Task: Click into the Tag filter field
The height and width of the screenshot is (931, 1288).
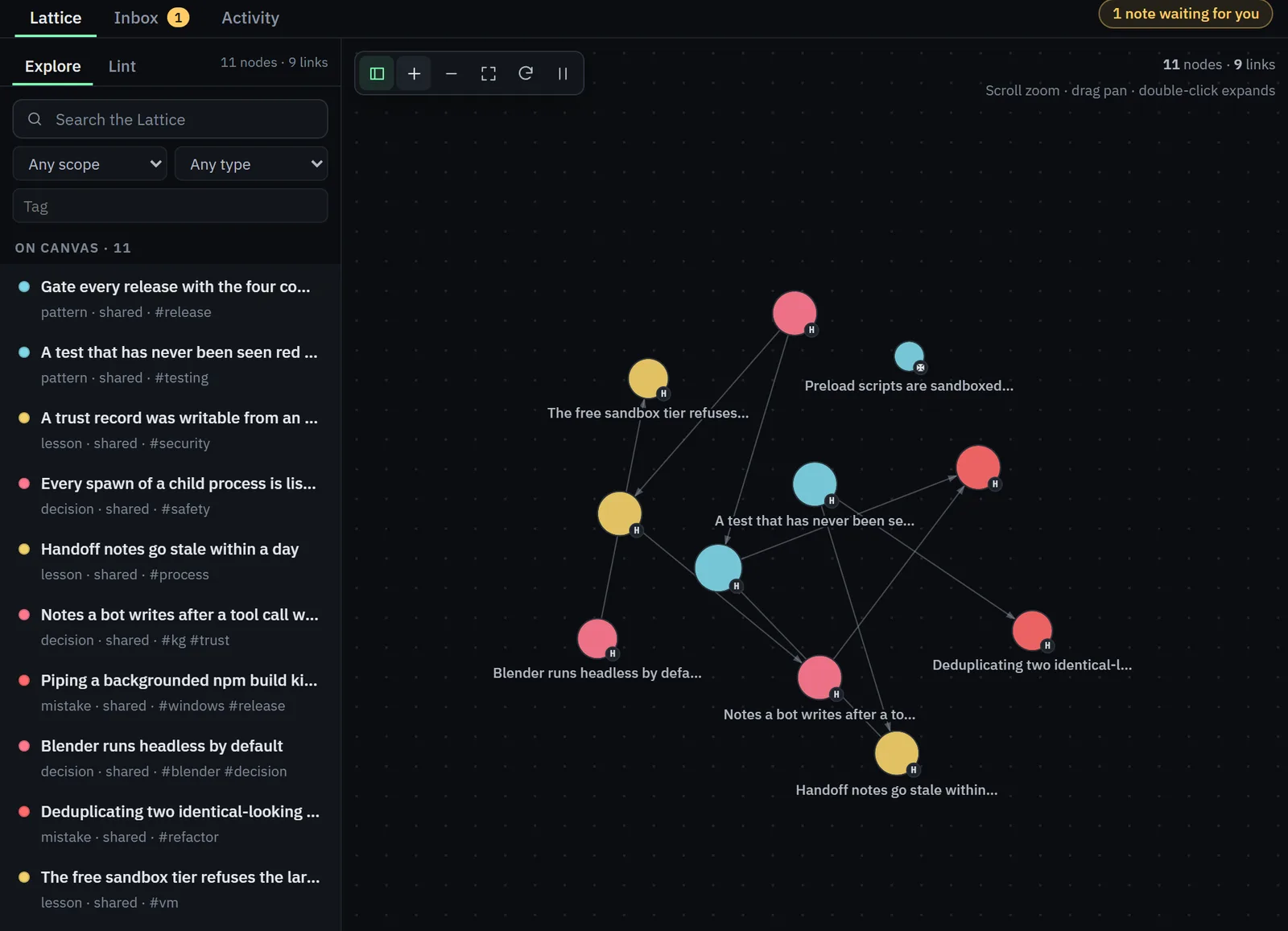Action: coord(170,206)
